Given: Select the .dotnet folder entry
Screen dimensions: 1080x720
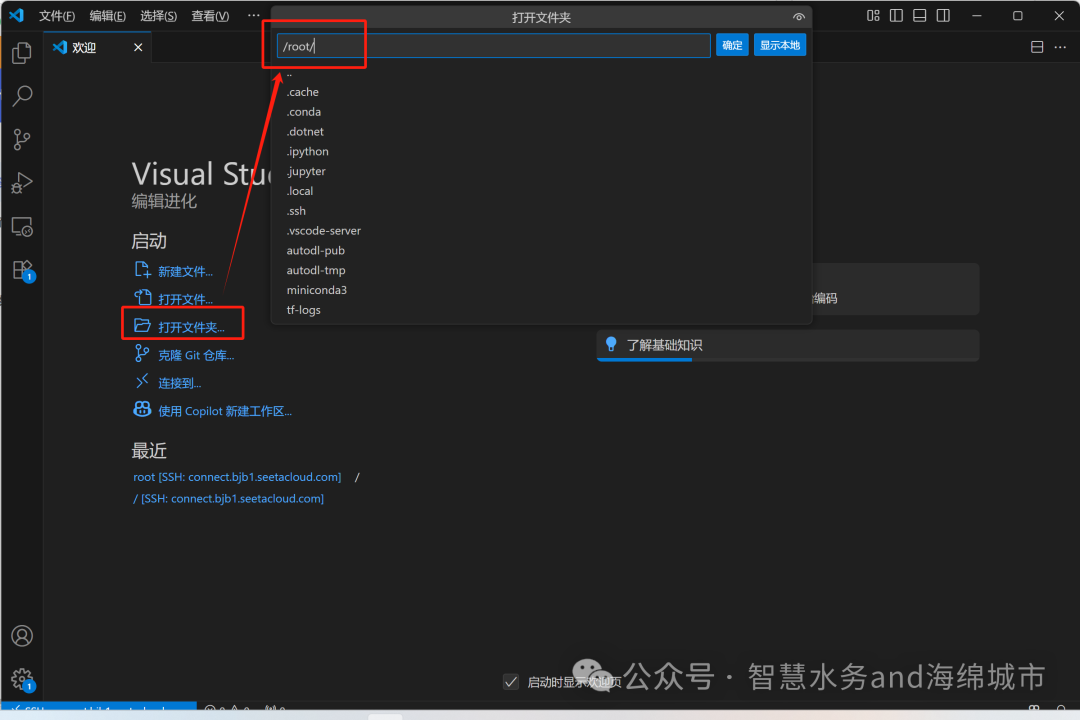Looking at the screenshot, I should point(541,132).
